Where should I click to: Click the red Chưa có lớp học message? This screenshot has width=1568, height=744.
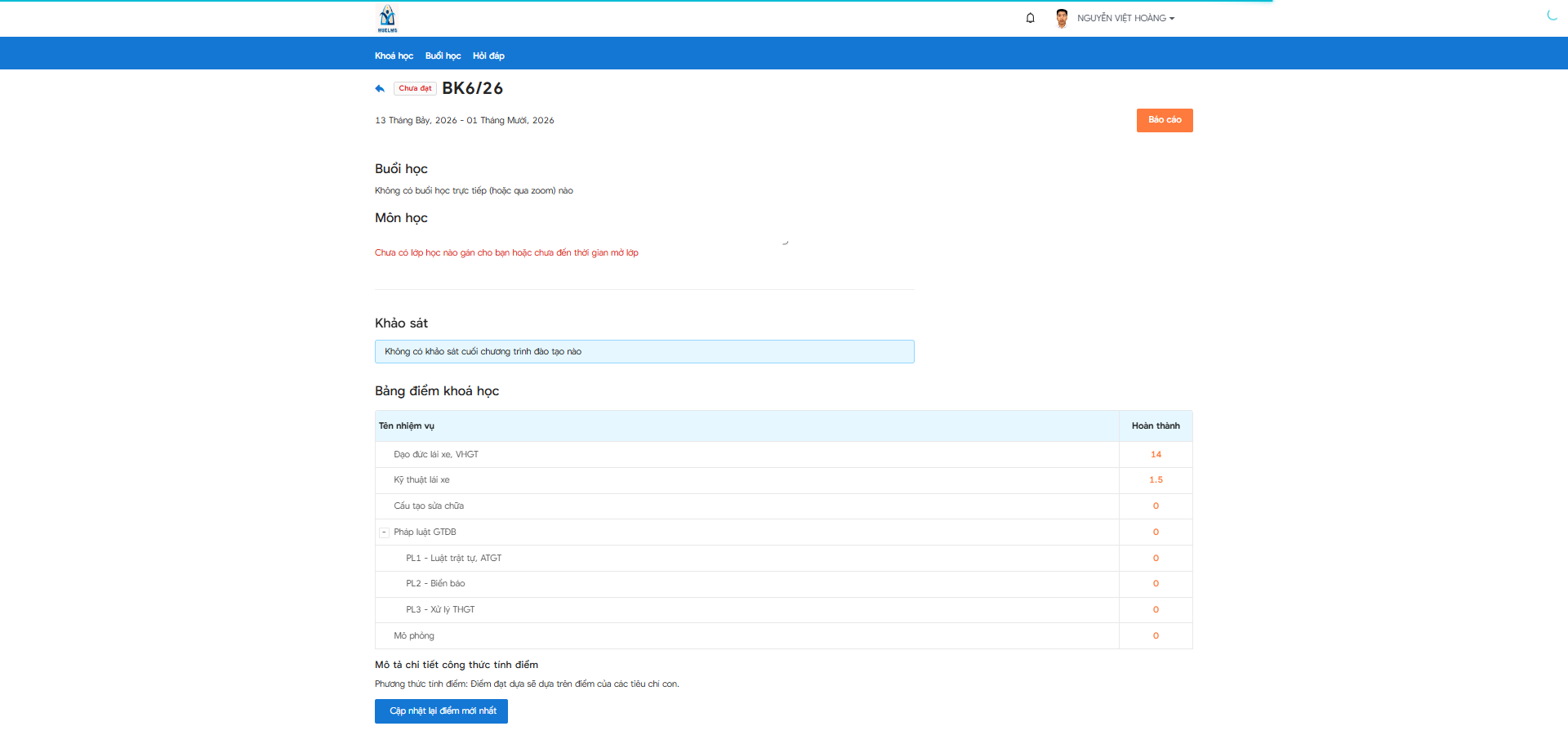[506, 253]
